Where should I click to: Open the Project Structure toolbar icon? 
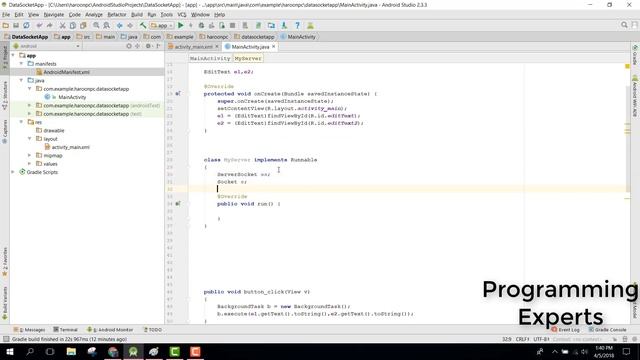(271, 25)
